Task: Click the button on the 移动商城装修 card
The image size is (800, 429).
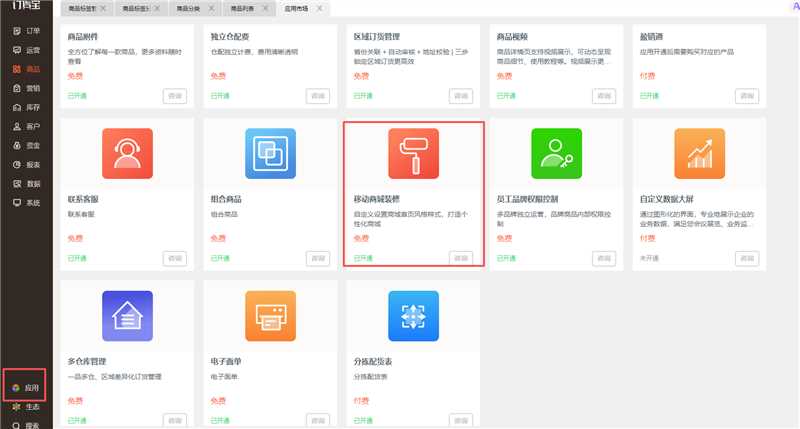Action: coord(461,259)
